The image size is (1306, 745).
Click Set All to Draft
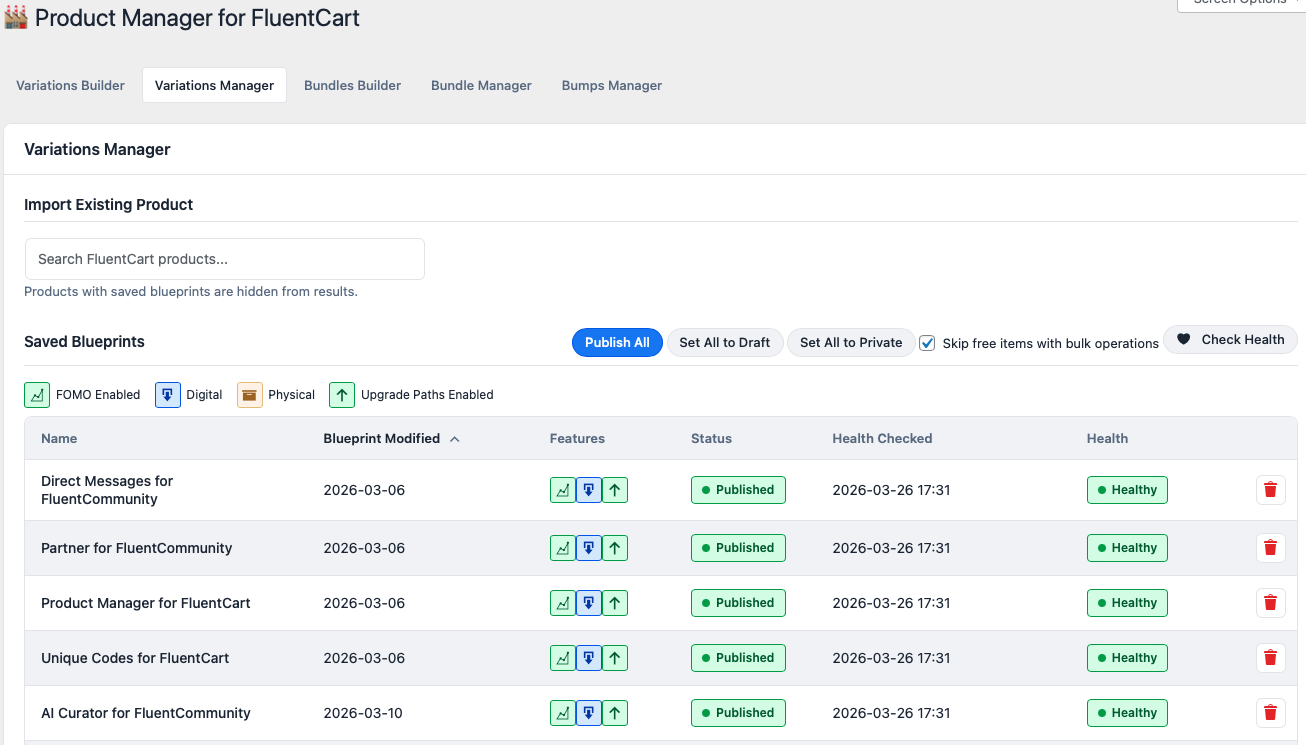[725, 342]
